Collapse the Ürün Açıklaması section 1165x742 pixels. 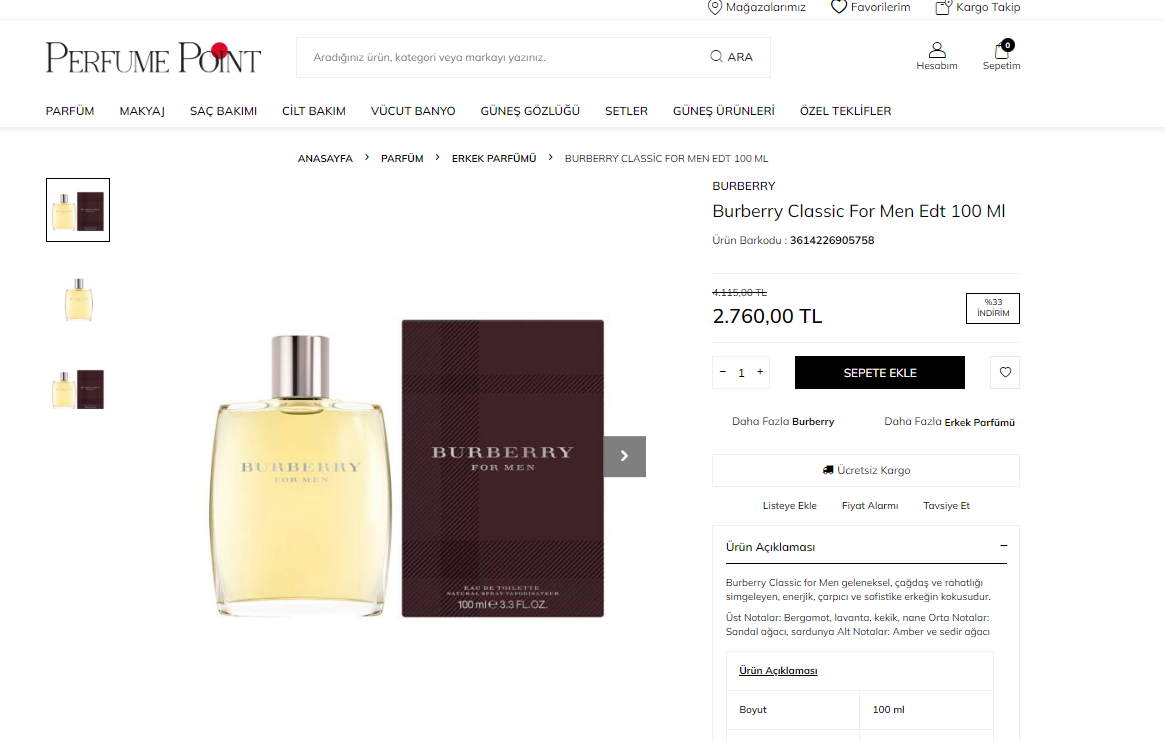1004,546
